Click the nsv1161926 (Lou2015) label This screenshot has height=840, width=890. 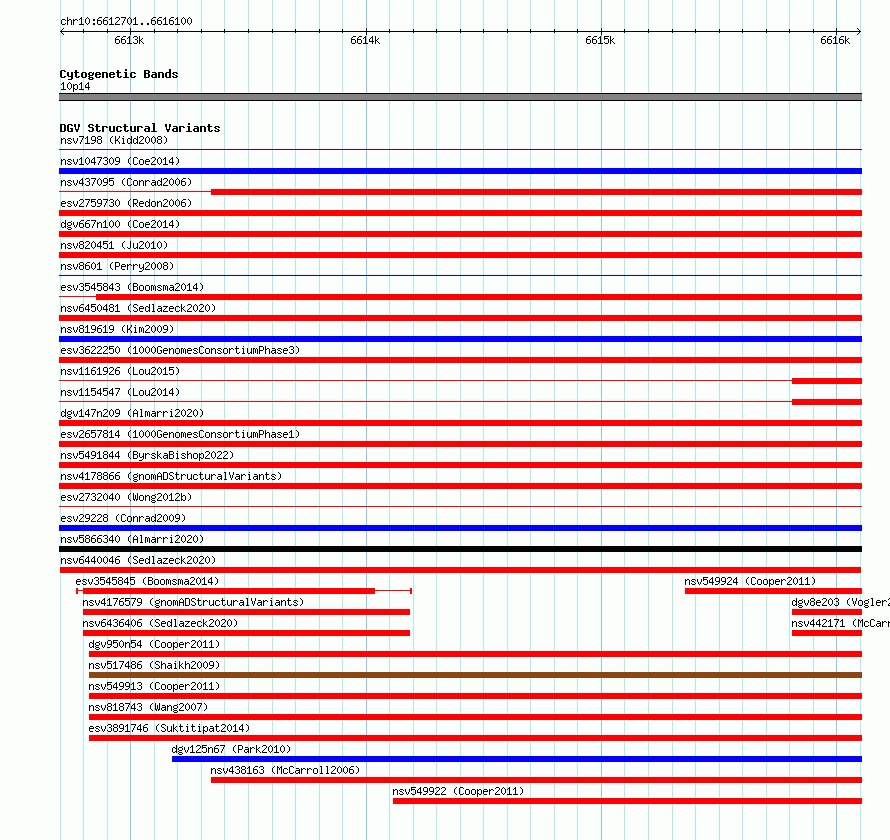point(120,371)
